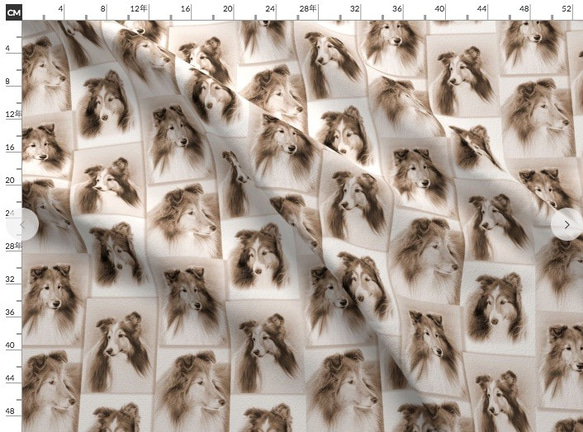Viewport: 583px width, 432px height.
Task: Toggle the CM ruler unit badge
Action: tap(14, 13)
